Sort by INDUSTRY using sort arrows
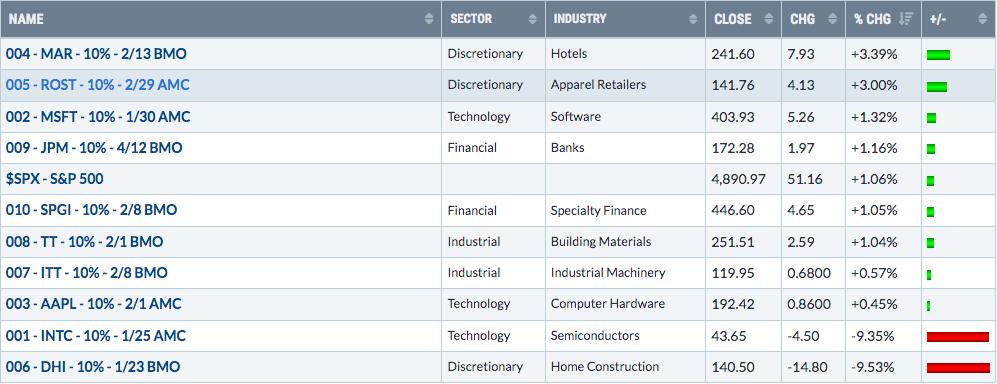 (x=693, y=19)
